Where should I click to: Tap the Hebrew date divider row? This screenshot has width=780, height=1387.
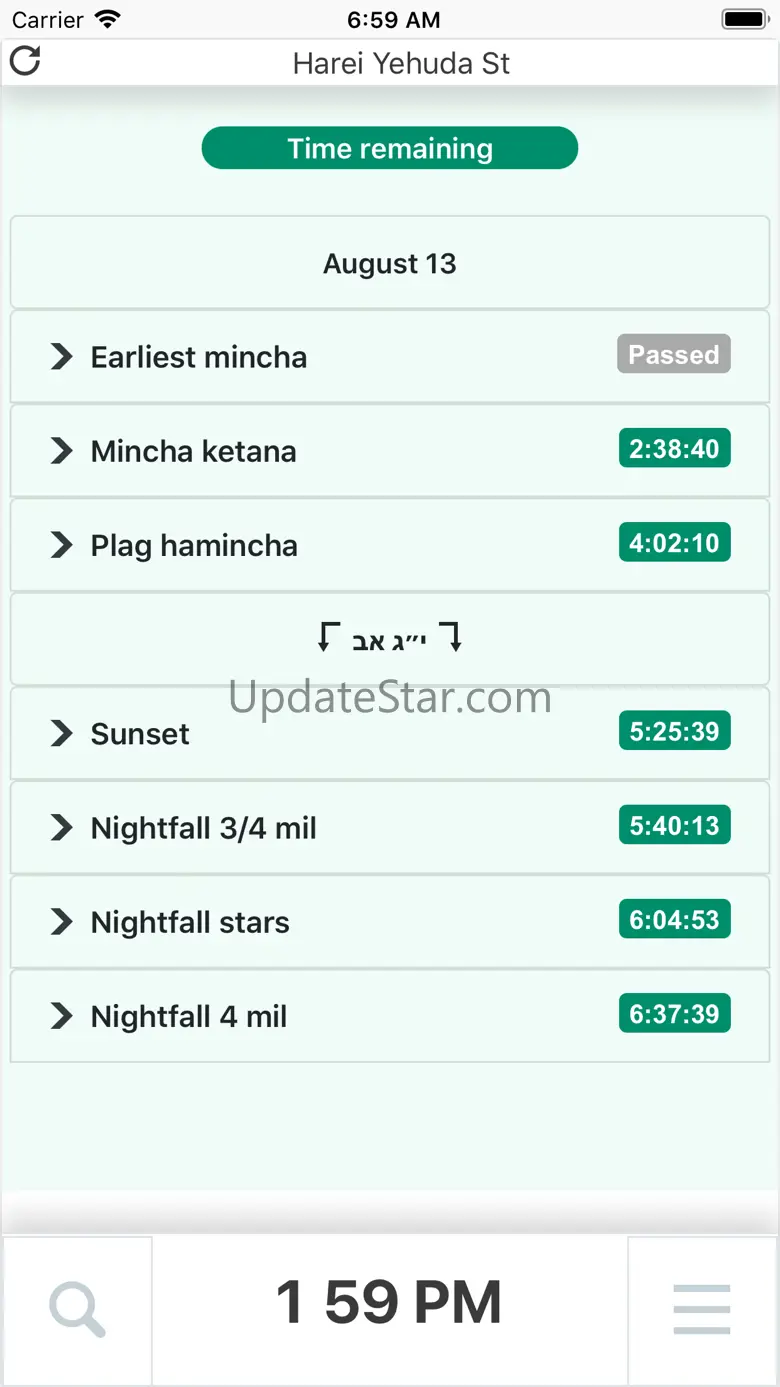[390, 639]
